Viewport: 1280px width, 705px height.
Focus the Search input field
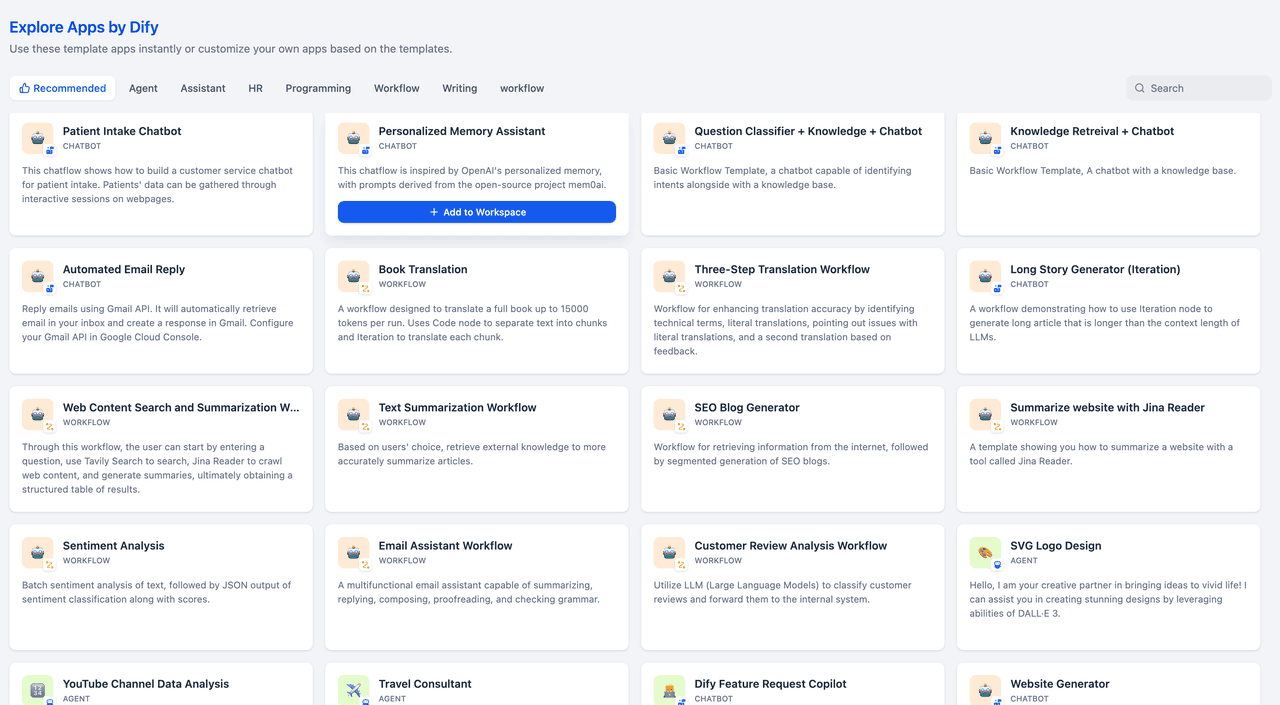click(x=1205, y=88)
